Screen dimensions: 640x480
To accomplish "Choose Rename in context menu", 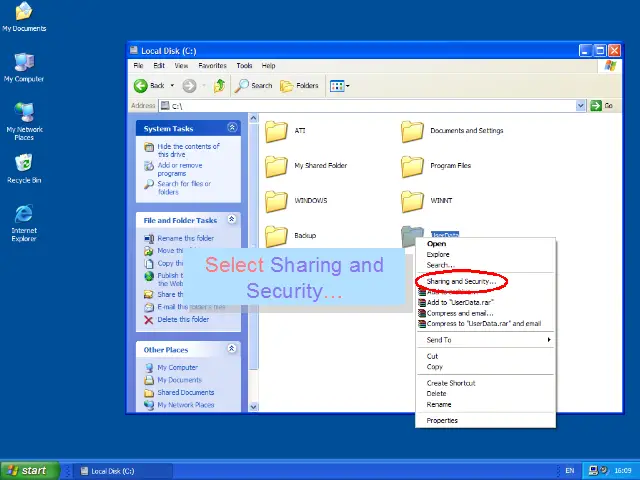I will (485, 404).
